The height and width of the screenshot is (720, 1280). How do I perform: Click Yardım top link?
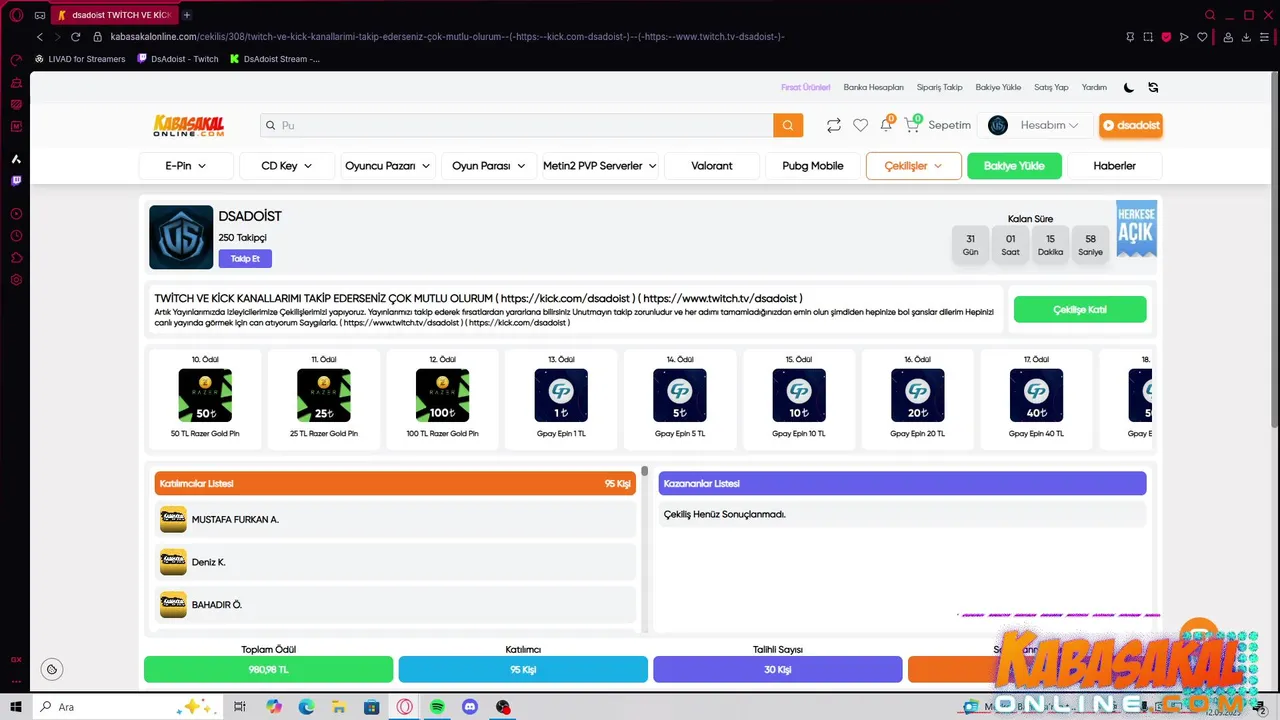[1094, 87]
